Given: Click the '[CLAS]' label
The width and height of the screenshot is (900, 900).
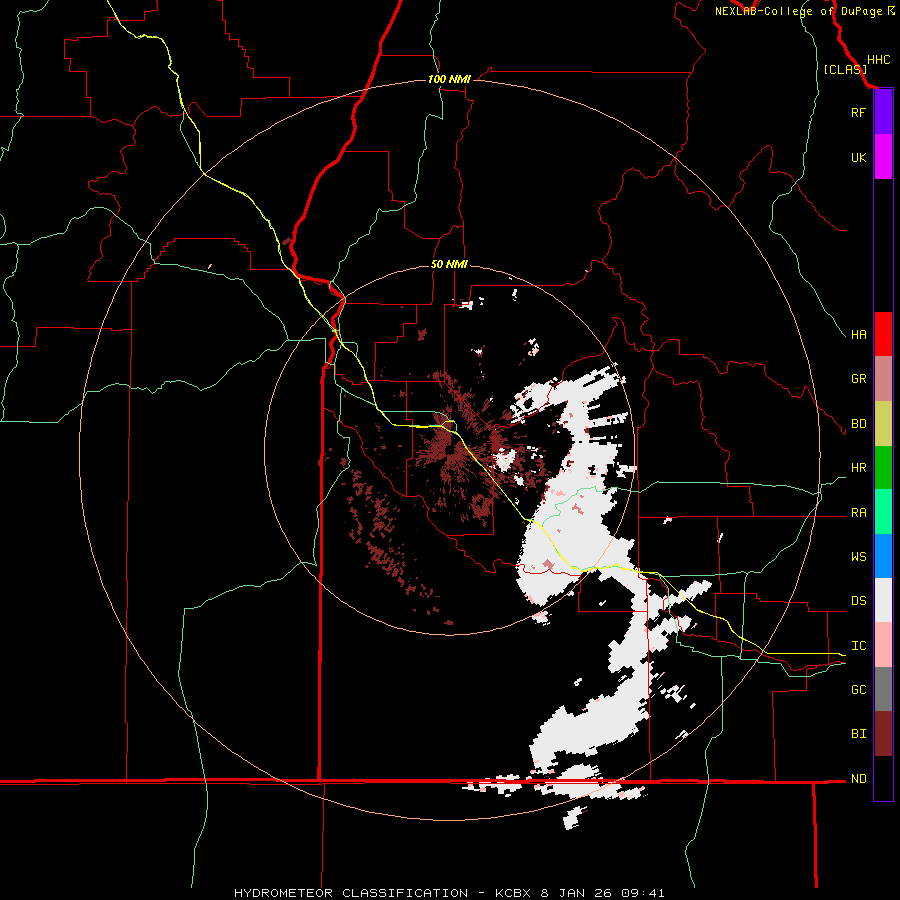Looking at the screenshot, I should (x=845, y=70).
